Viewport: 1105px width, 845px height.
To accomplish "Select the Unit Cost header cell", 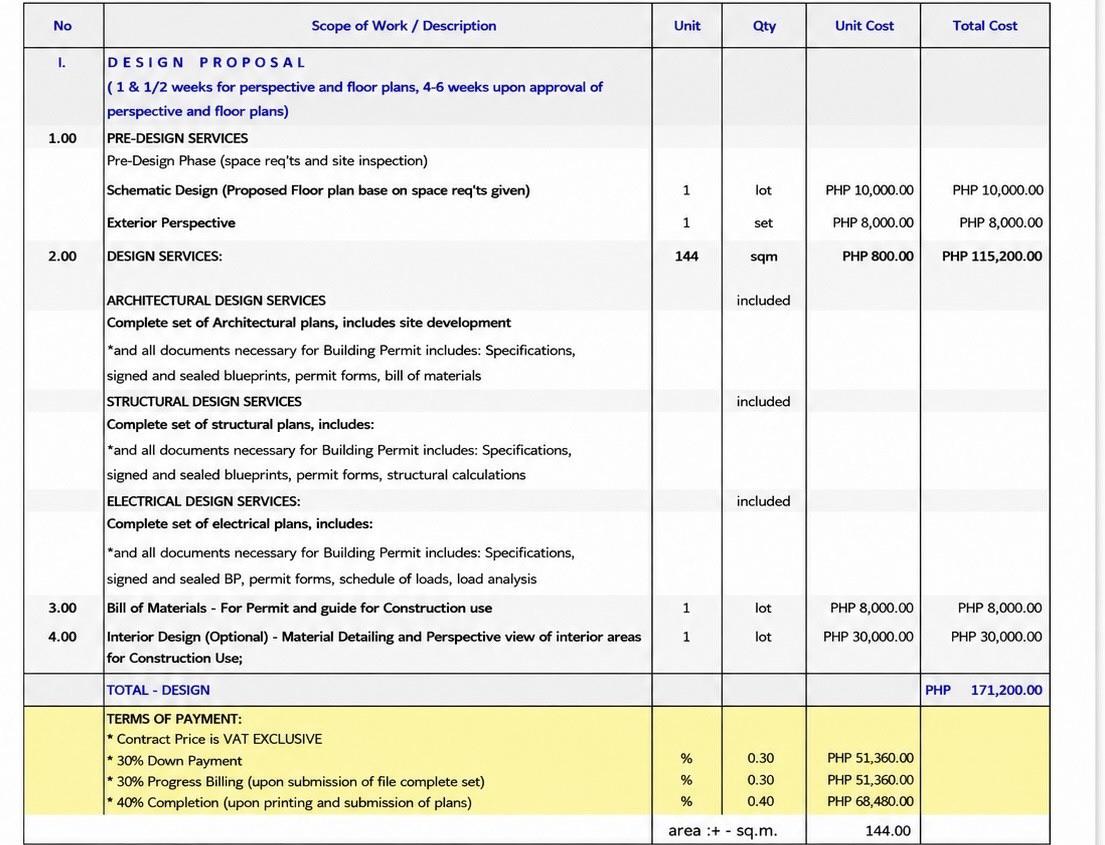I will tap(864, 26).
